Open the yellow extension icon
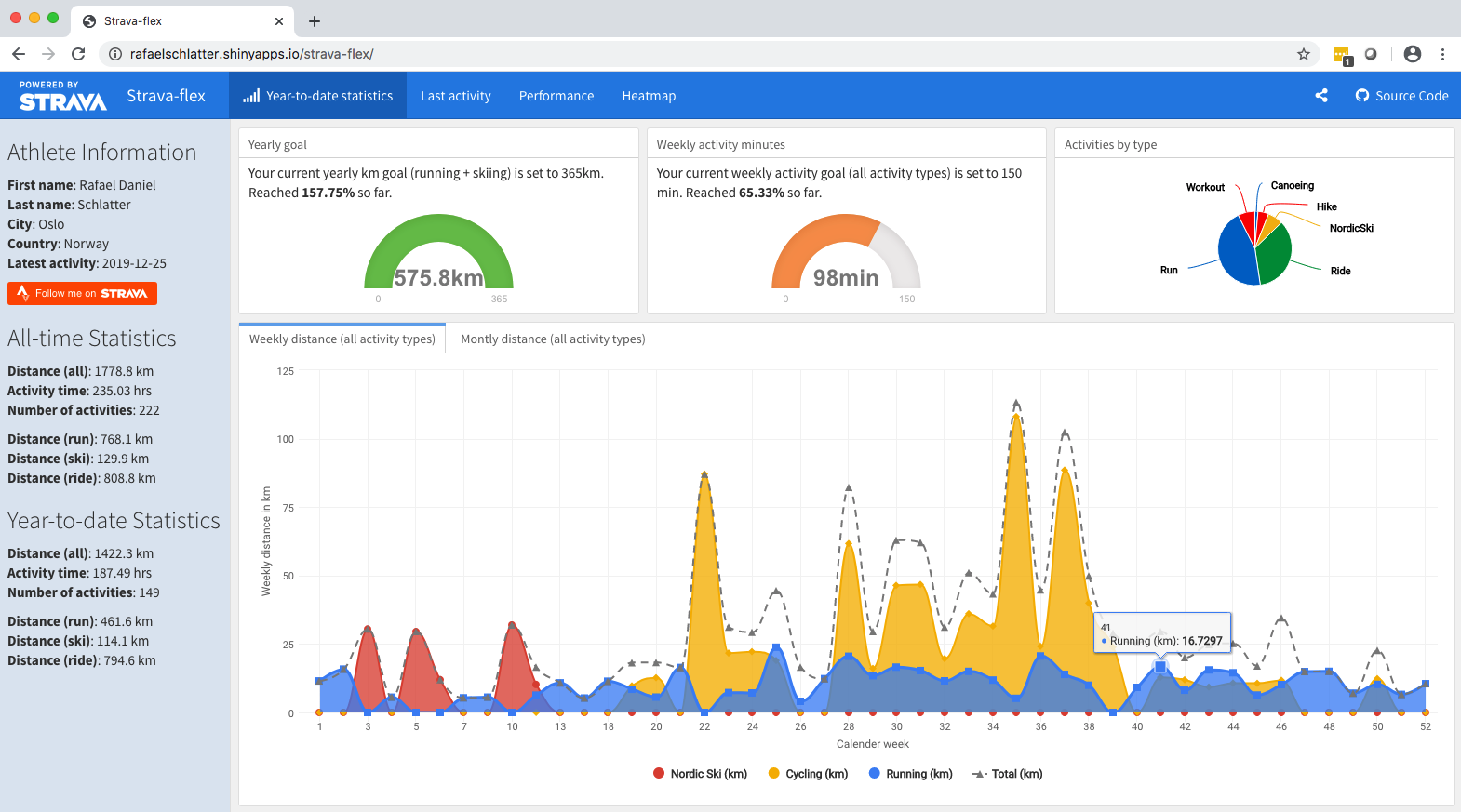 [1342, 55]
